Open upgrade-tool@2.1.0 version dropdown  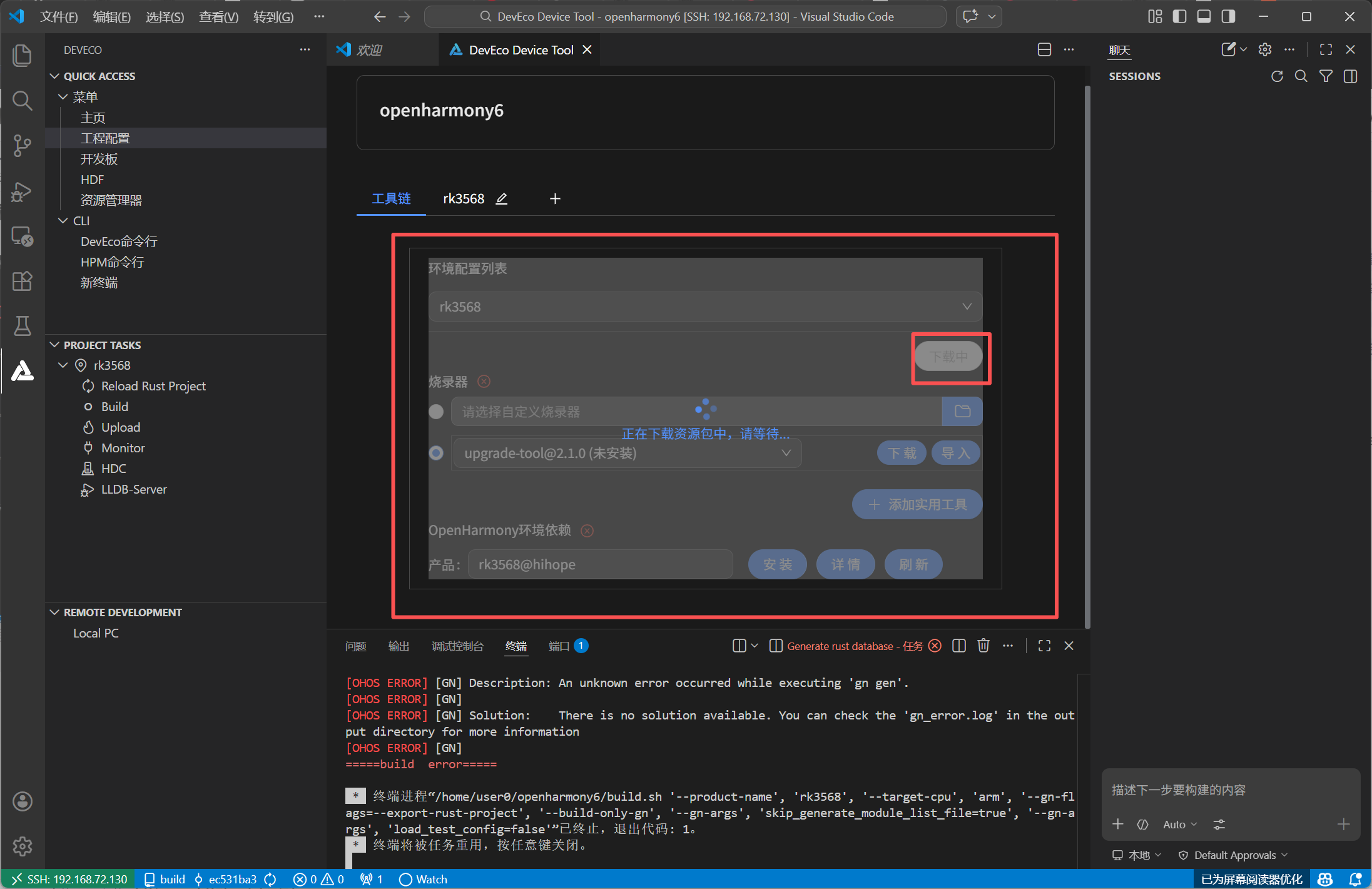(626, 453)
